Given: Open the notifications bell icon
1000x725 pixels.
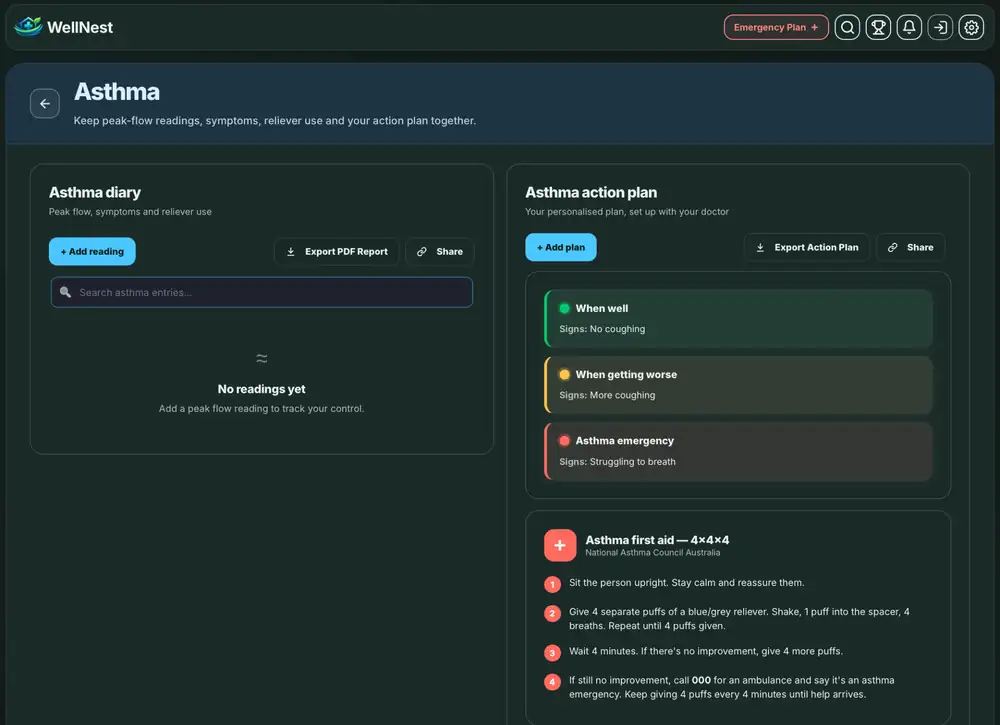Looking at the screenshot, I should pyautogui.click(x=909, y=27).
